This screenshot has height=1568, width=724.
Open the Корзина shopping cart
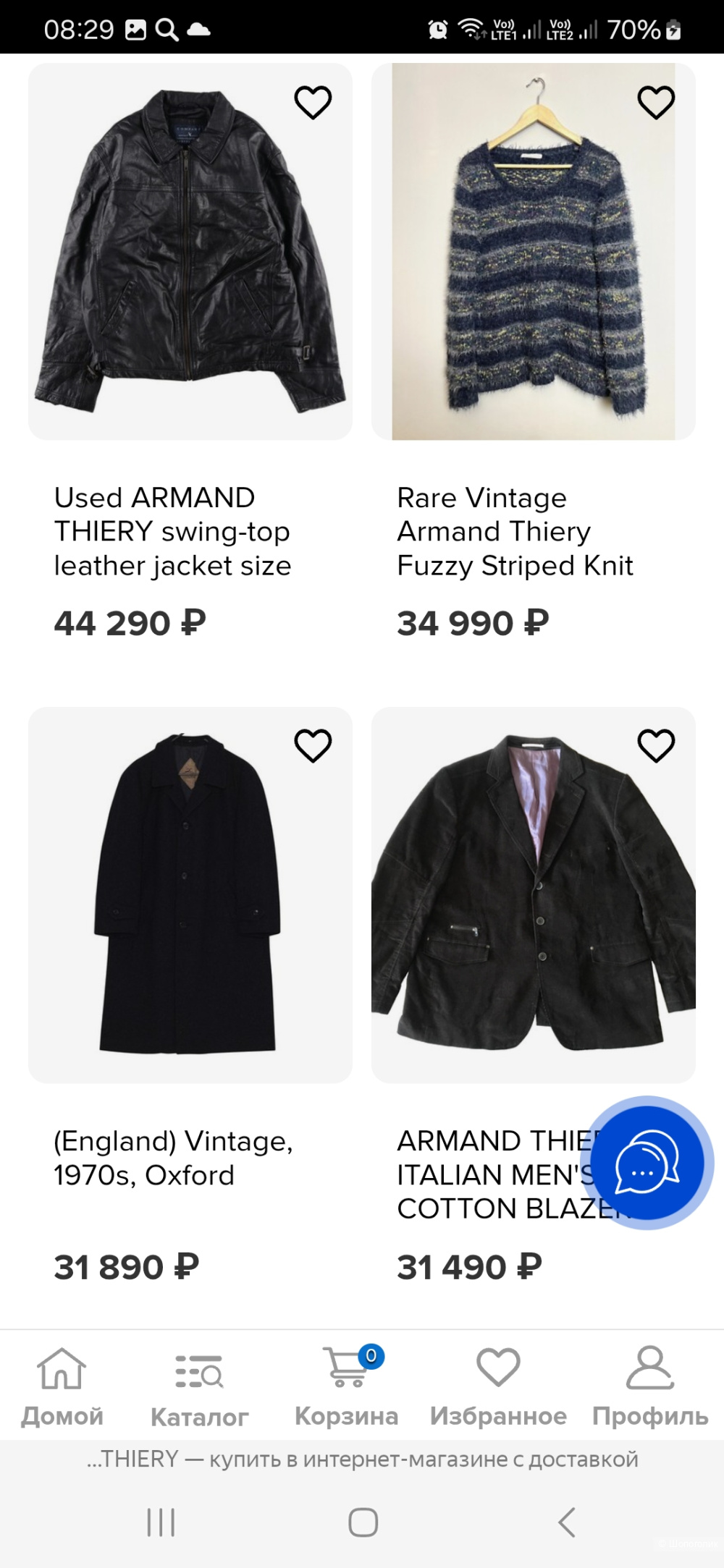pyautogui.click(x=347, y=1386)
